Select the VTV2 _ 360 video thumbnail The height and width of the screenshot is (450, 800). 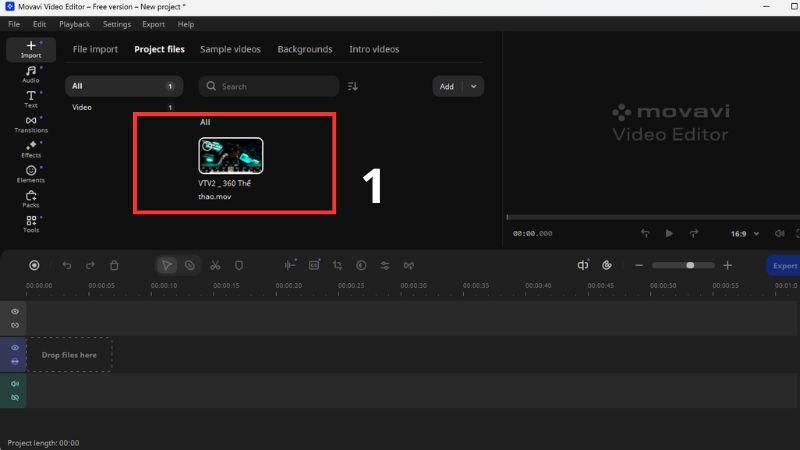pyautogui.click(x=231, y=156)
